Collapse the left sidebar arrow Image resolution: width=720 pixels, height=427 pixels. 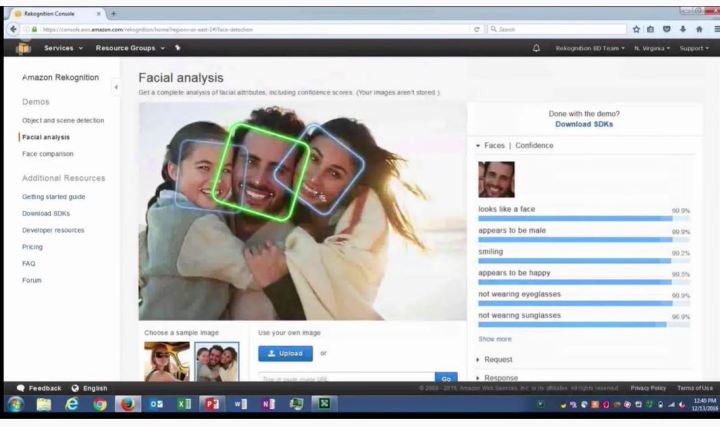(116, 88)
